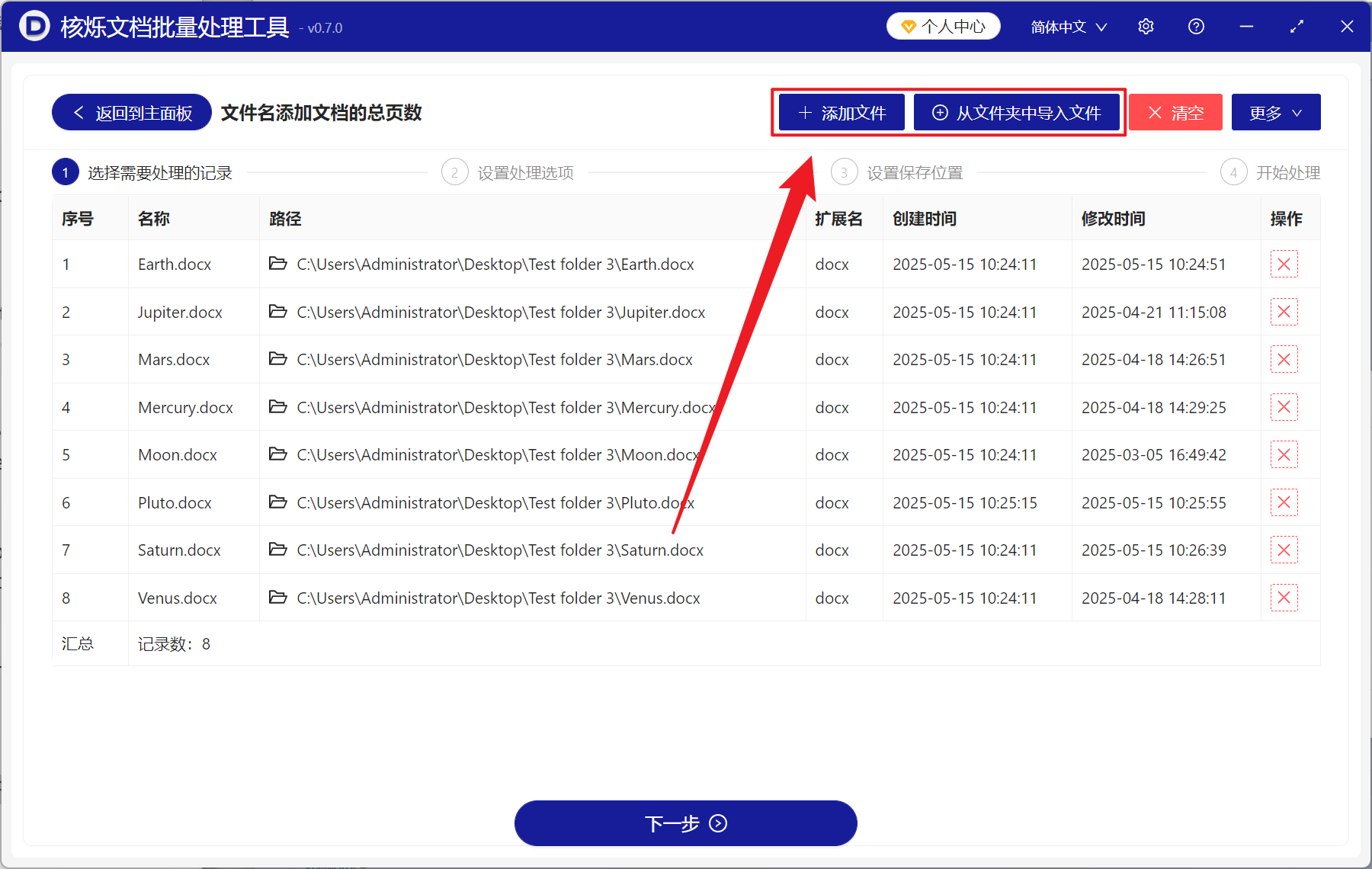1372x869 pixels.
Task: Remove Jupiter.docx using its red X icon
Action: pos(1284,312)
